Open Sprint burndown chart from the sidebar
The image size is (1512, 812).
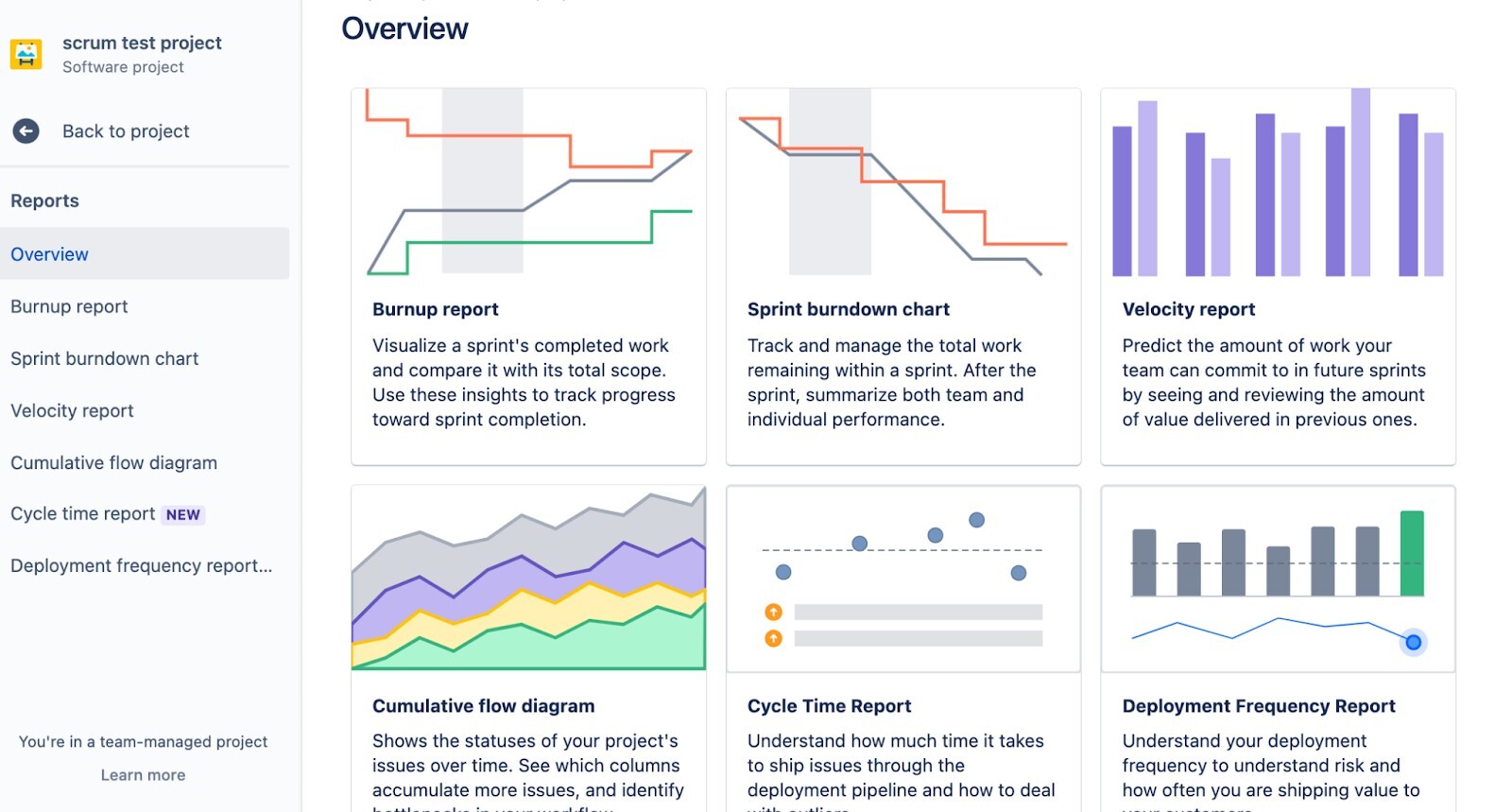104,358
